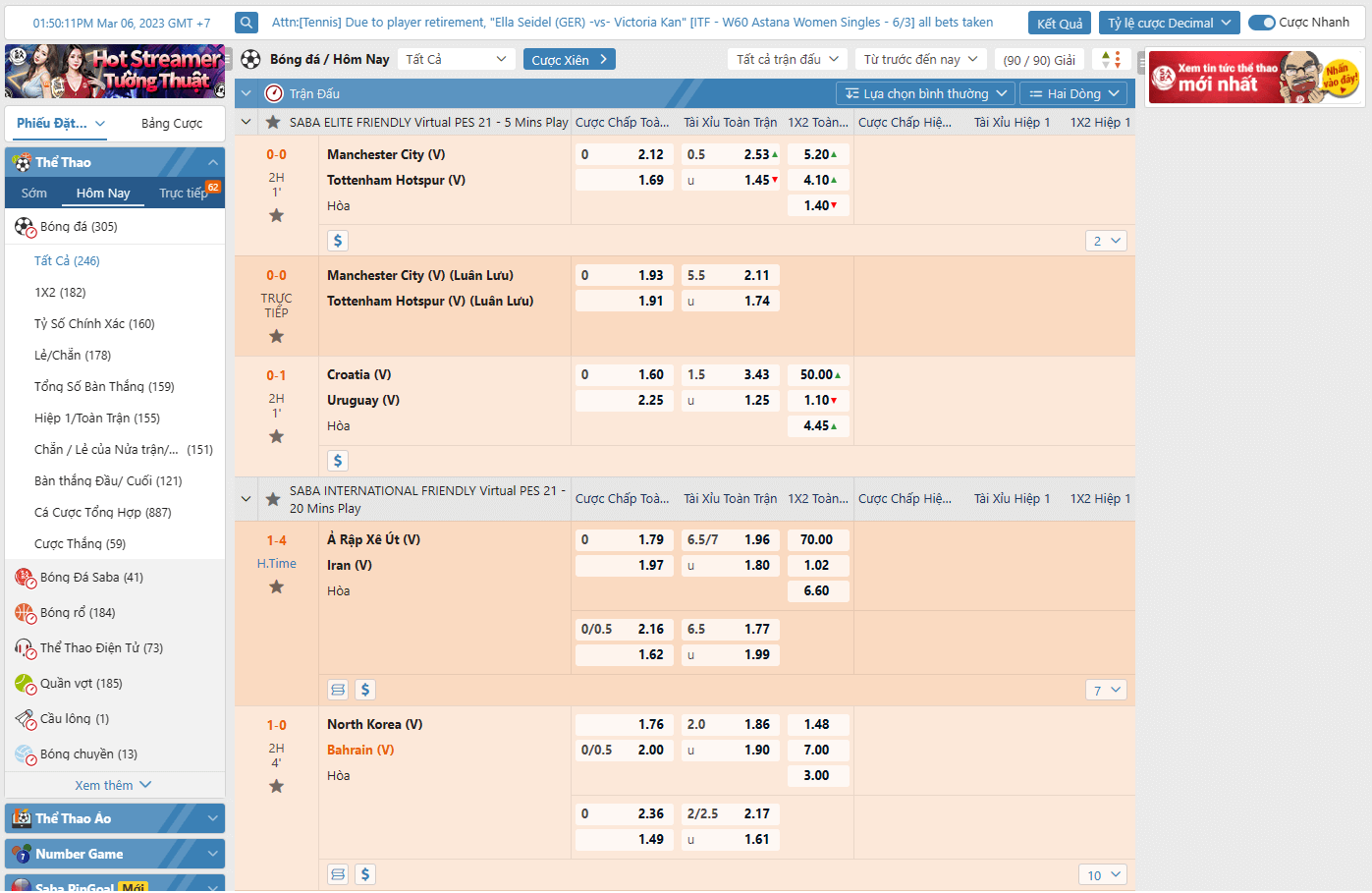Open the Bảng Cược tab
Viewport: 1372px width, 893px height.
[x=172, y=124]
